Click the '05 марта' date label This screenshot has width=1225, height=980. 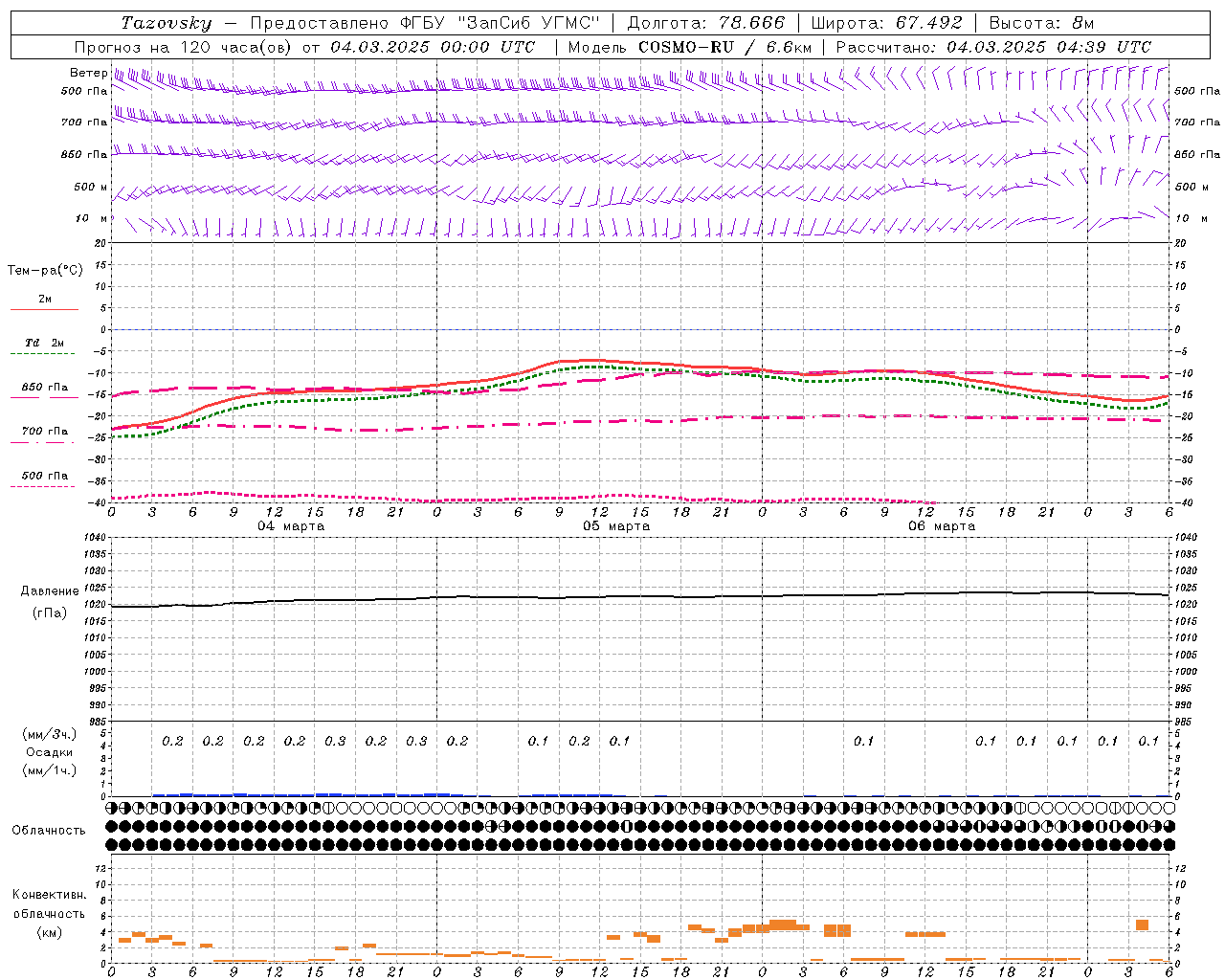pyautogui.click(x=616, y=526)
